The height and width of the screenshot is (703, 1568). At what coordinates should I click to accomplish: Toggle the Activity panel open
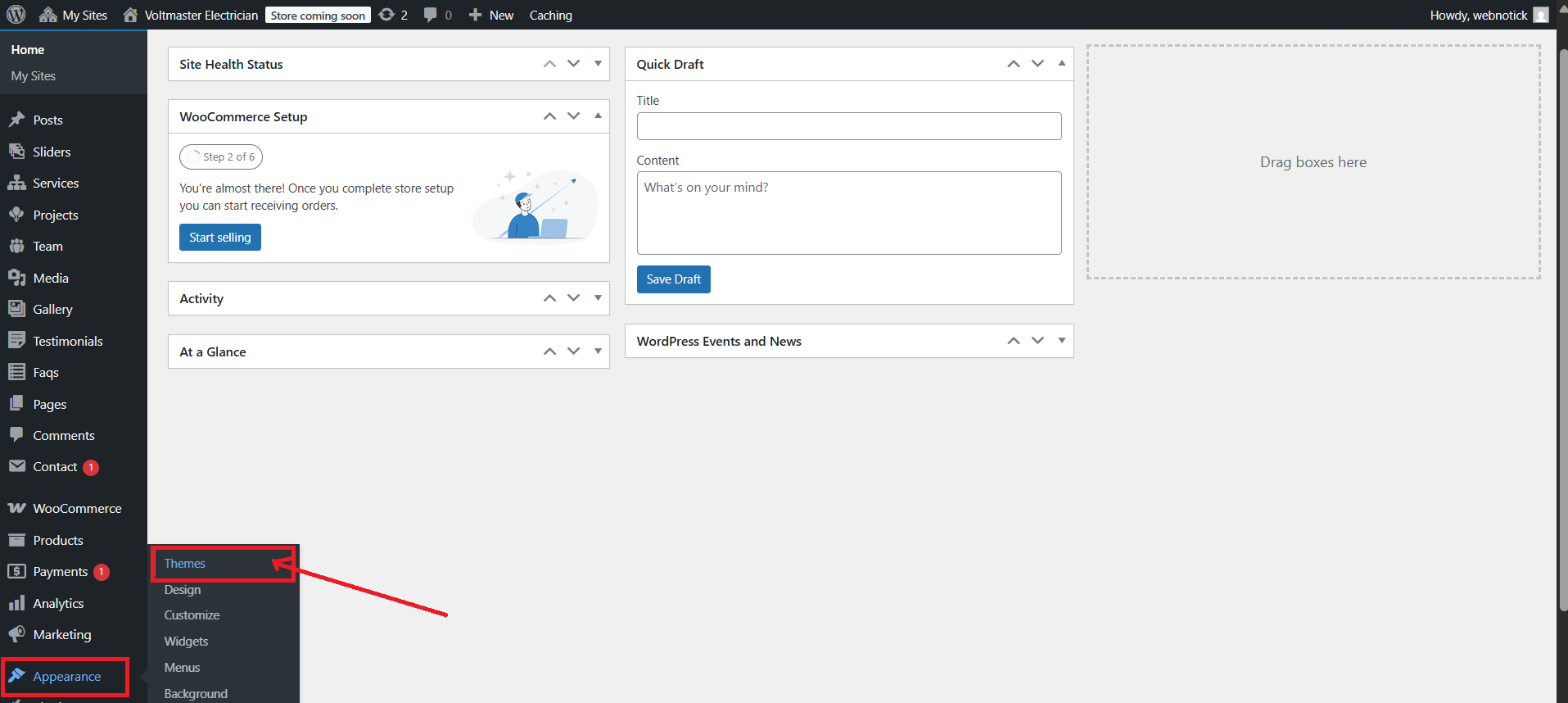pyautogui.click(x=598, y=298)
